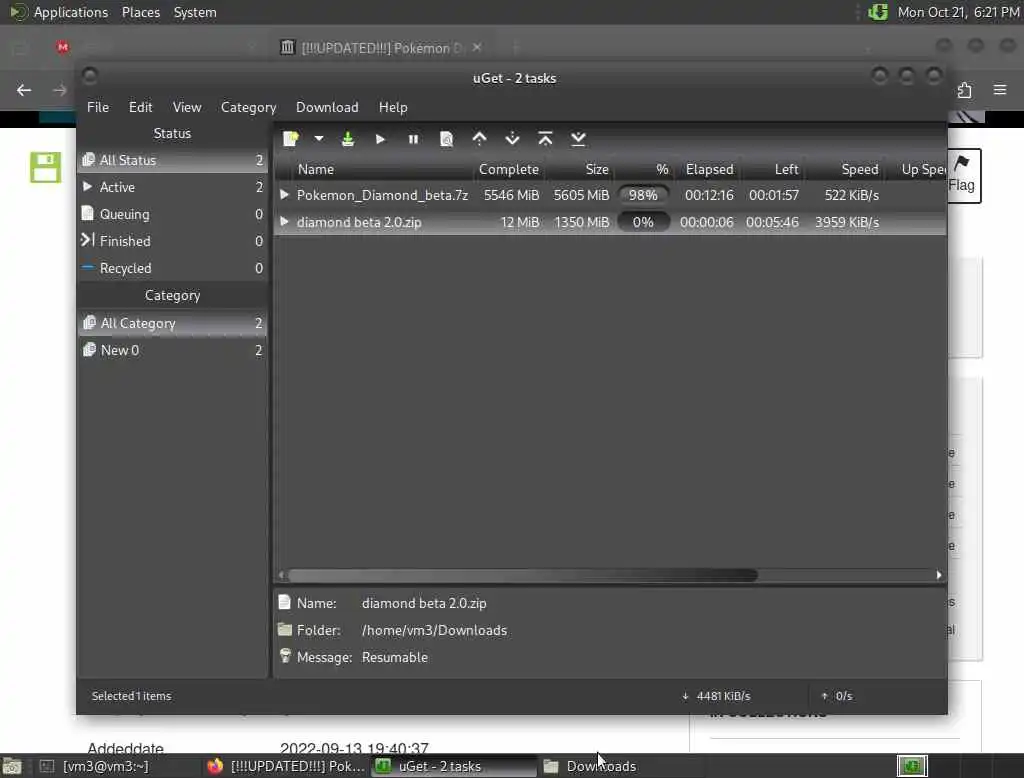Click the Elapsed column header
Viewport: 1024px width, 778px height.
[709, 169]
